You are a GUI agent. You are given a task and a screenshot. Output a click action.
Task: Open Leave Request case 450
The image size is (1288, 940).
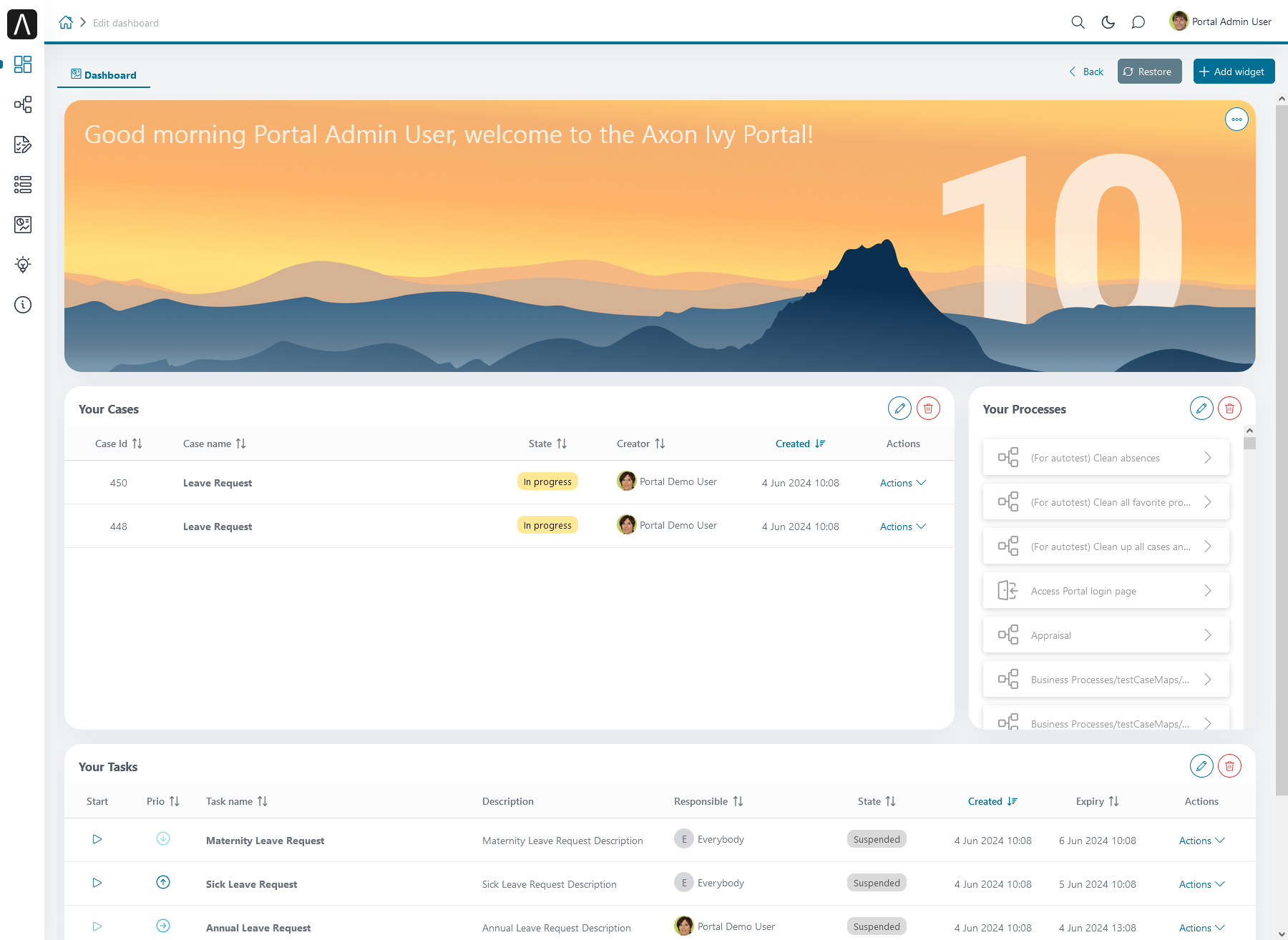(x=218, y=483)
